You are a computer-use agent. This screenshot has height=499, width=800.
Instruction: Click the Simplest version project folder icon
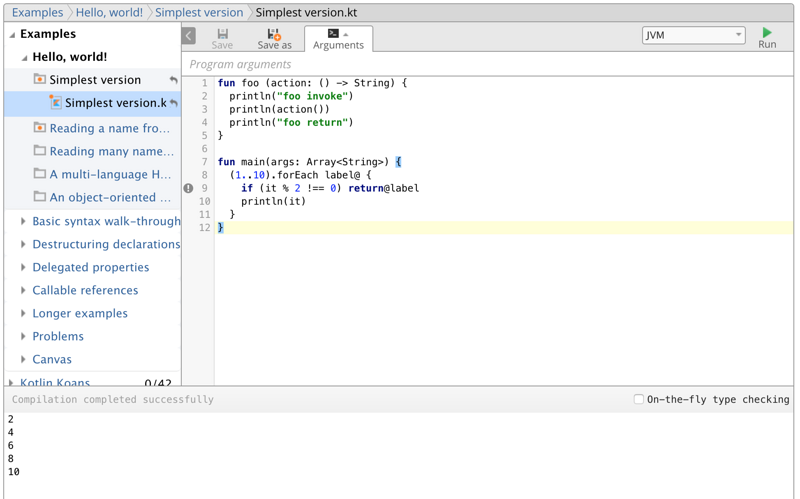[39, 79]
